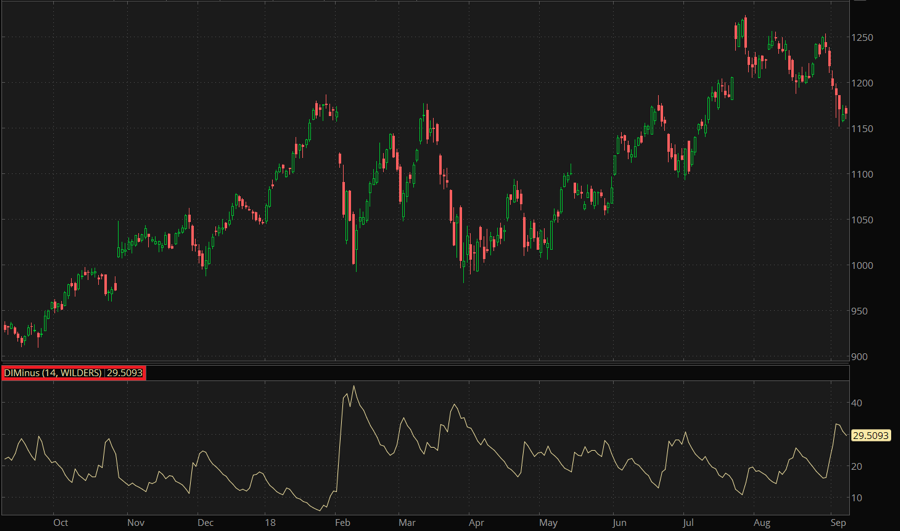Image resolution: width=900 pixels, height=531 pixels.
Task: Click the 1050 price axis label
Action: [x=866, y=220]
